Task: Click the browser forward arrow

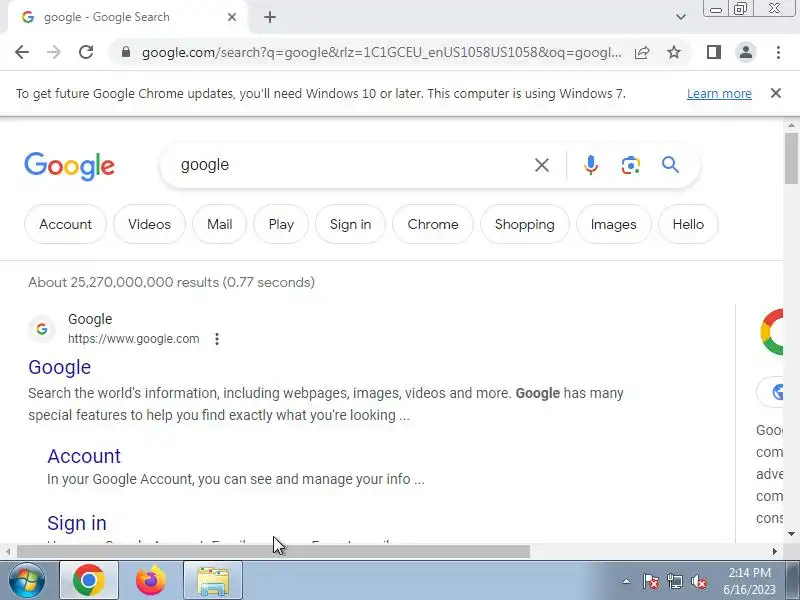Action: tap(54, 52)
